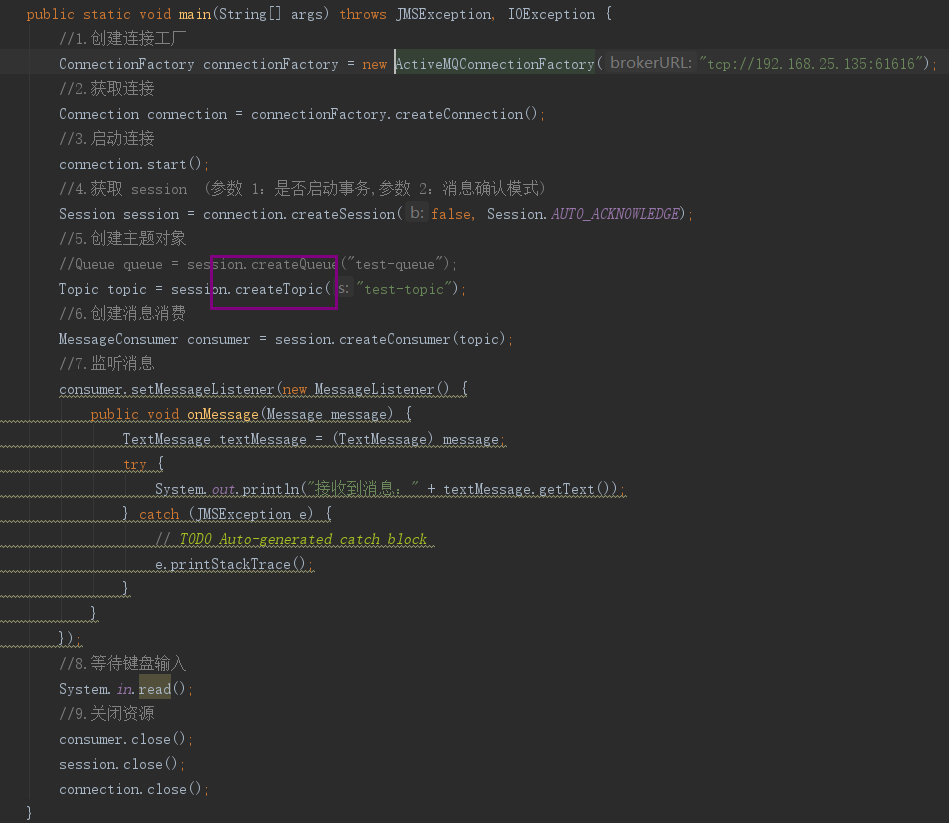Click IOException in the method signature

pyautogui.click(x=551, y=14)
